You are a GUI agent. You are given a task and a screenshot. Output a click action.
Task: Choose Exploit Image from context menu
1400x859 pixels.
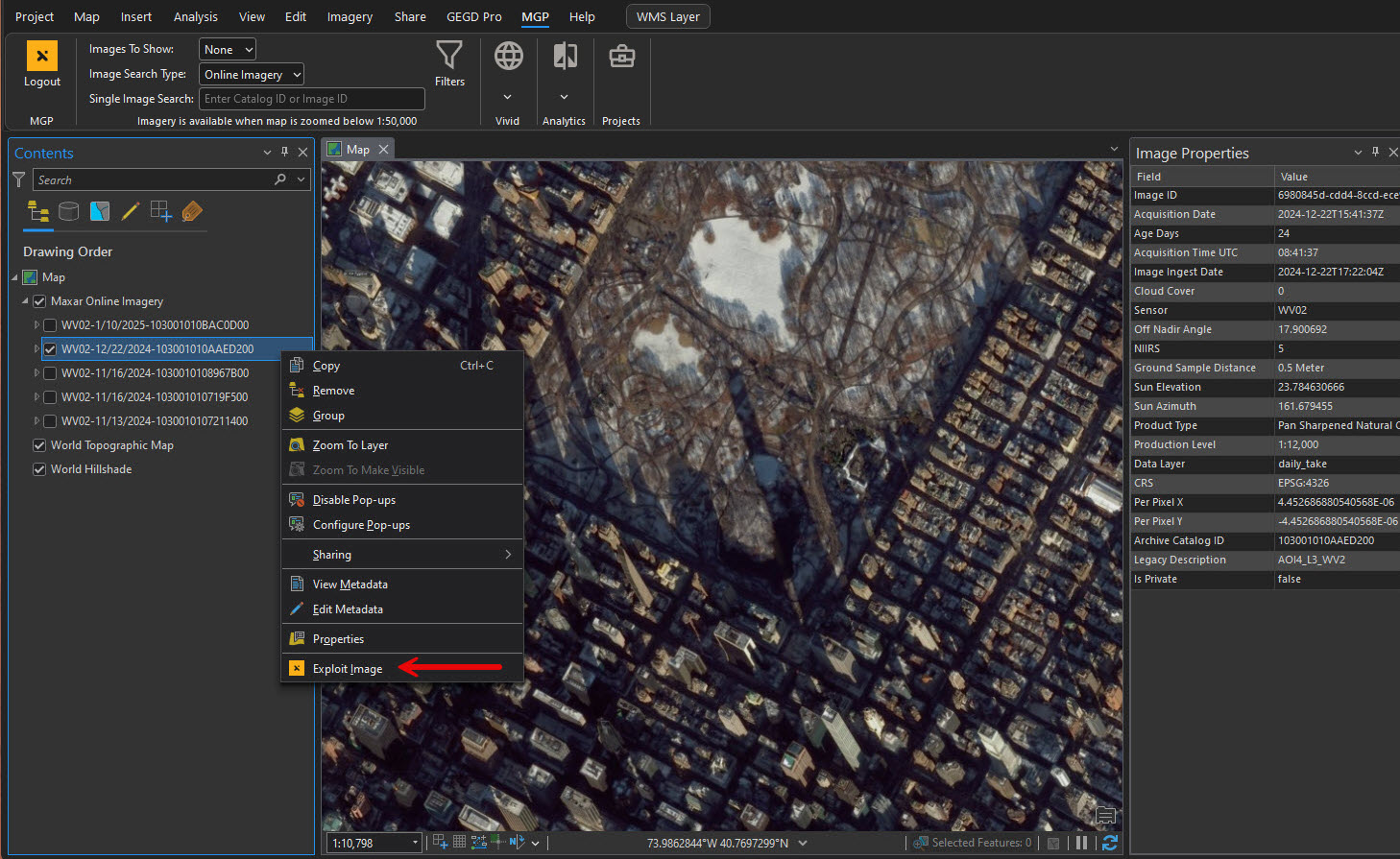(402, 669)
